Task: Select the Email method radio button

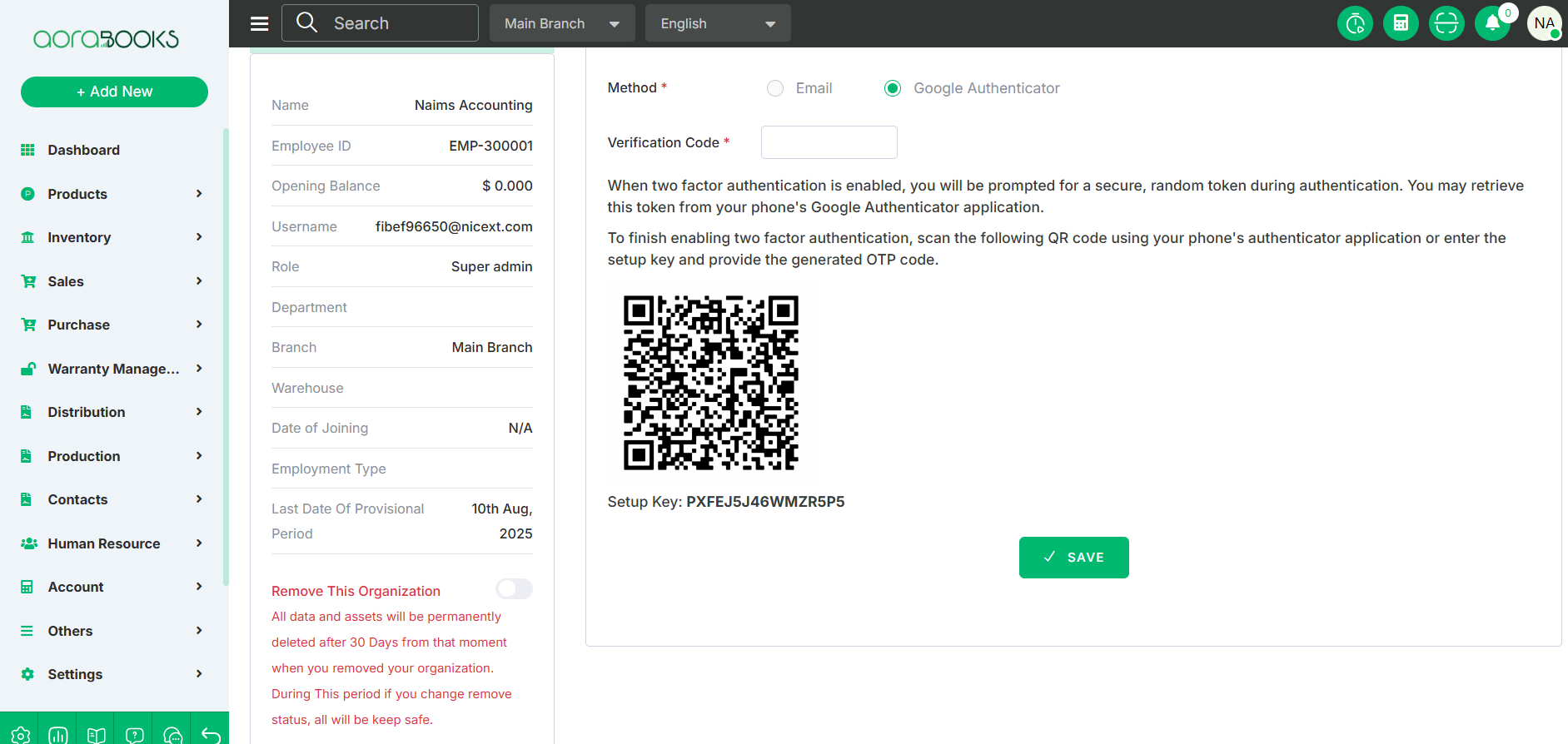Action: click(775, 88)
